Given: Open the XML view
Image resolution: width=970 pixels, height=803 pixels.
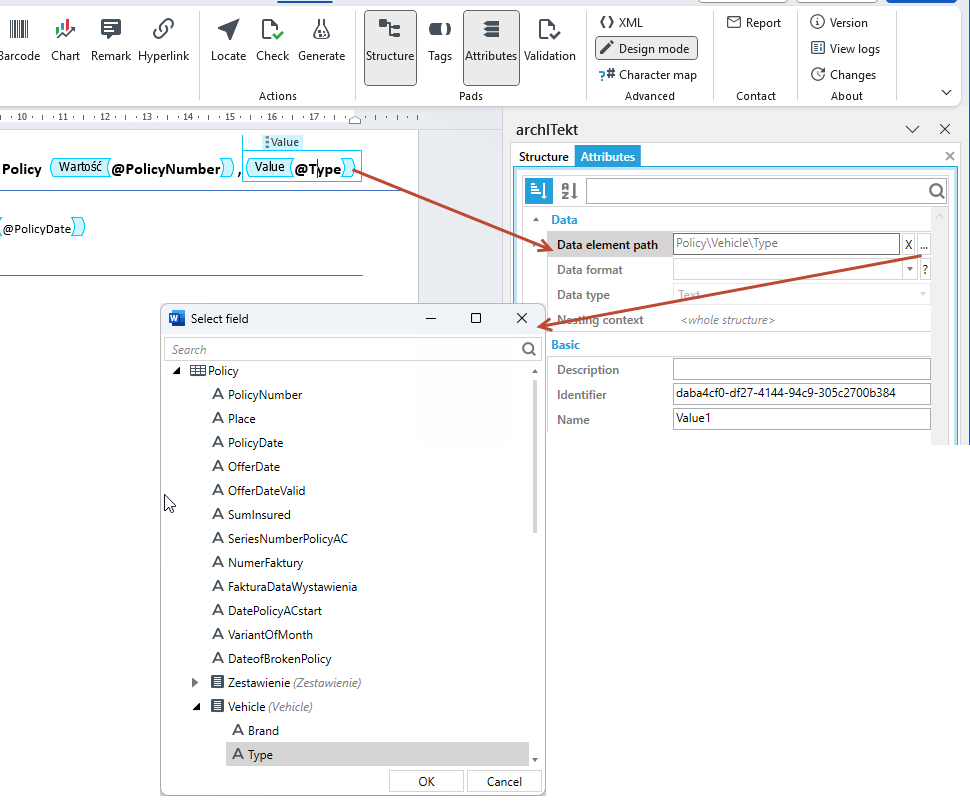Looking at the screenshot, I should pyautogui.click(x=621, y=23).
